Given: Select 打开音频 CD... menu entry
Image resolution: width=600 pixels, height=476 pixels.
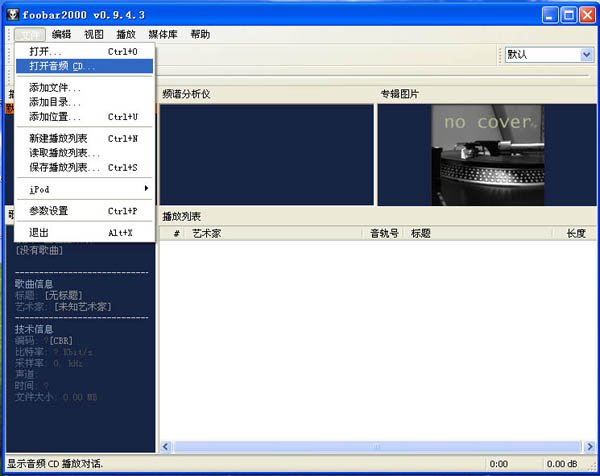Looking at the screenshot, I should (x=85, y=66).
